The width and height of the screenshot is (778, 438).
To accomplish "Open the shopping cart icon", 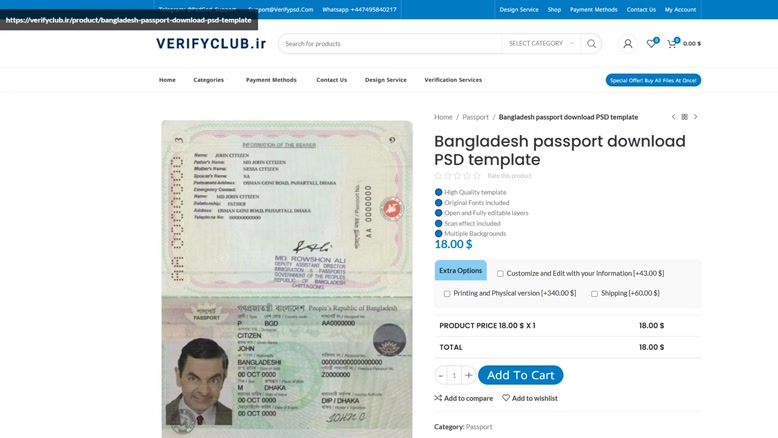I will pos(672,44).
